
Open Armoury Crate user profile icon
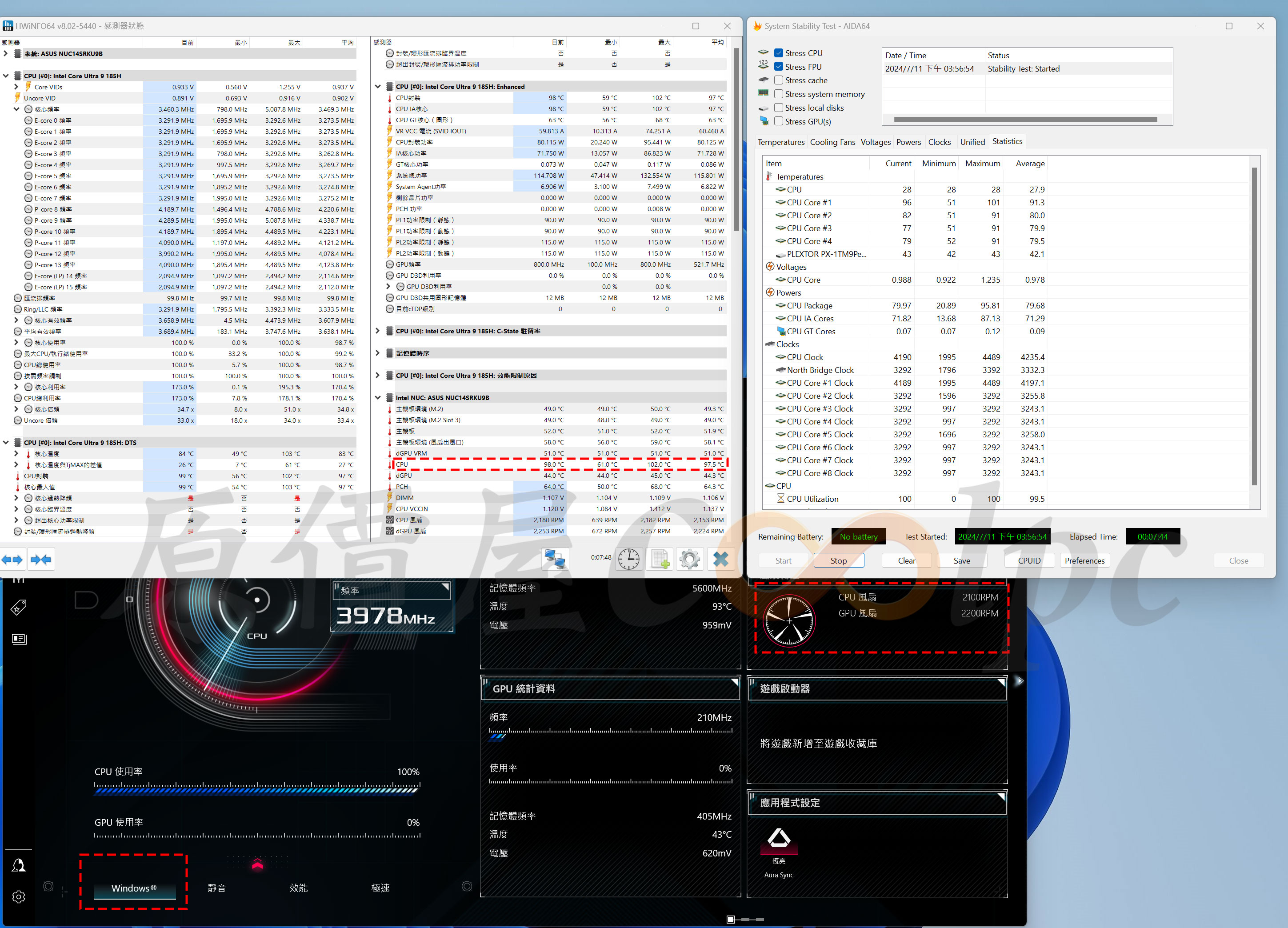click(19, 865)
